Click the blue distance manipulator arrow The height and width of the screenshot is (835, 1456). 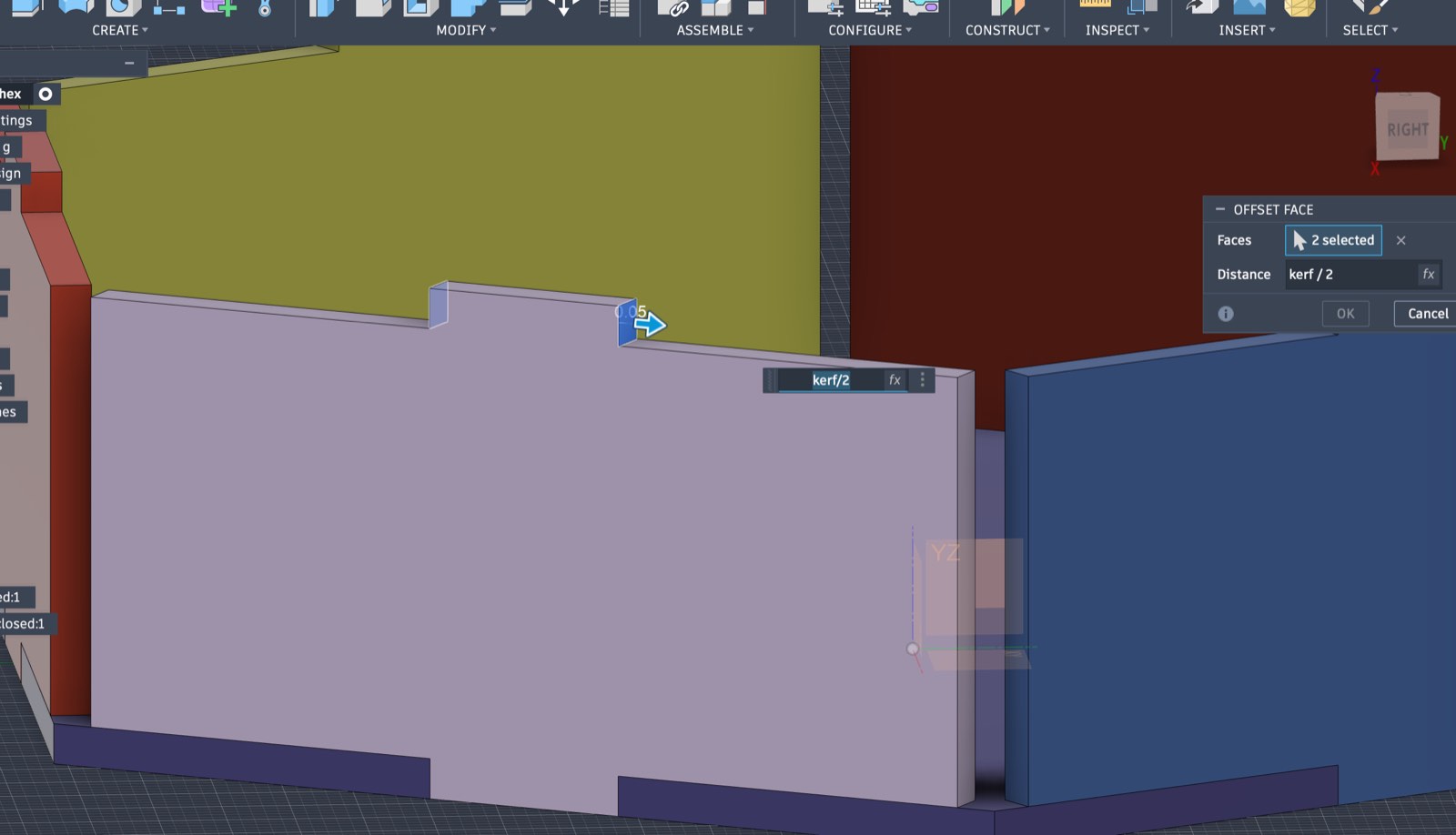tap(651, 325)
